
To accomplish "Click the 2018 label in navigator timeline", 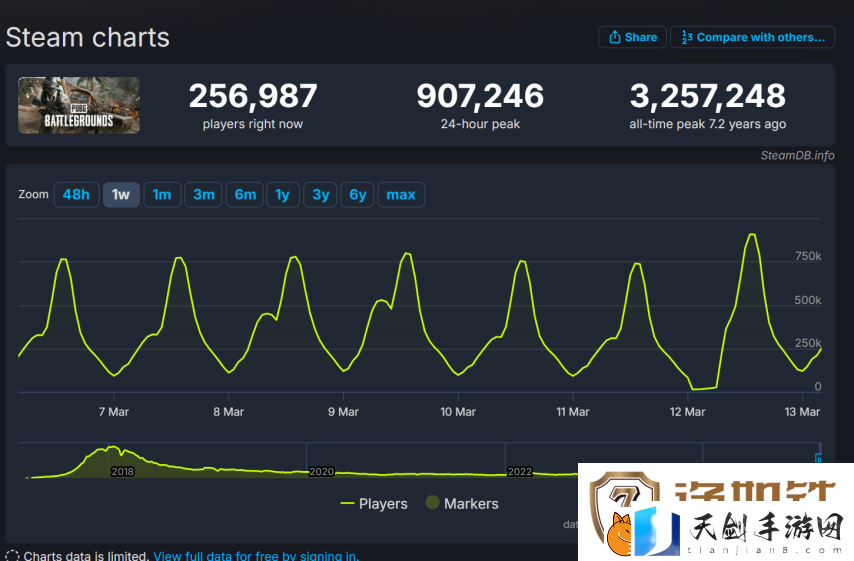I will pyautogui.click(x=122, y=472).
